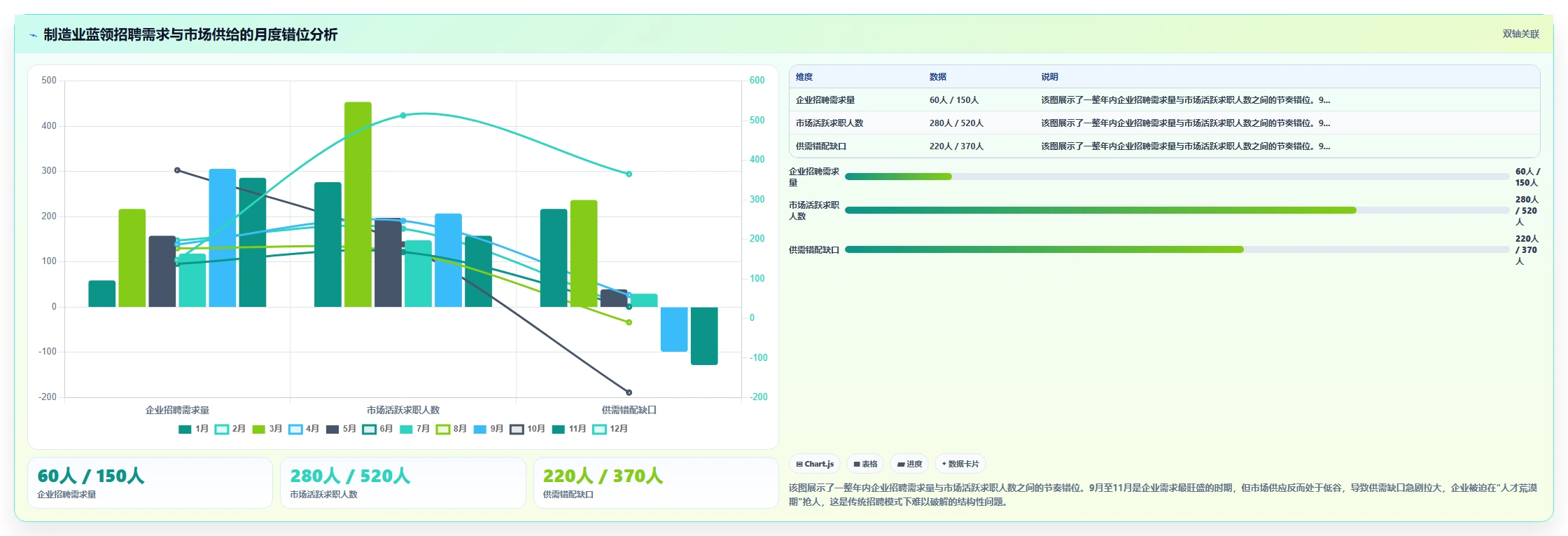
Task: Hide the 10月 series in the legend
Action: pos(528,429)
